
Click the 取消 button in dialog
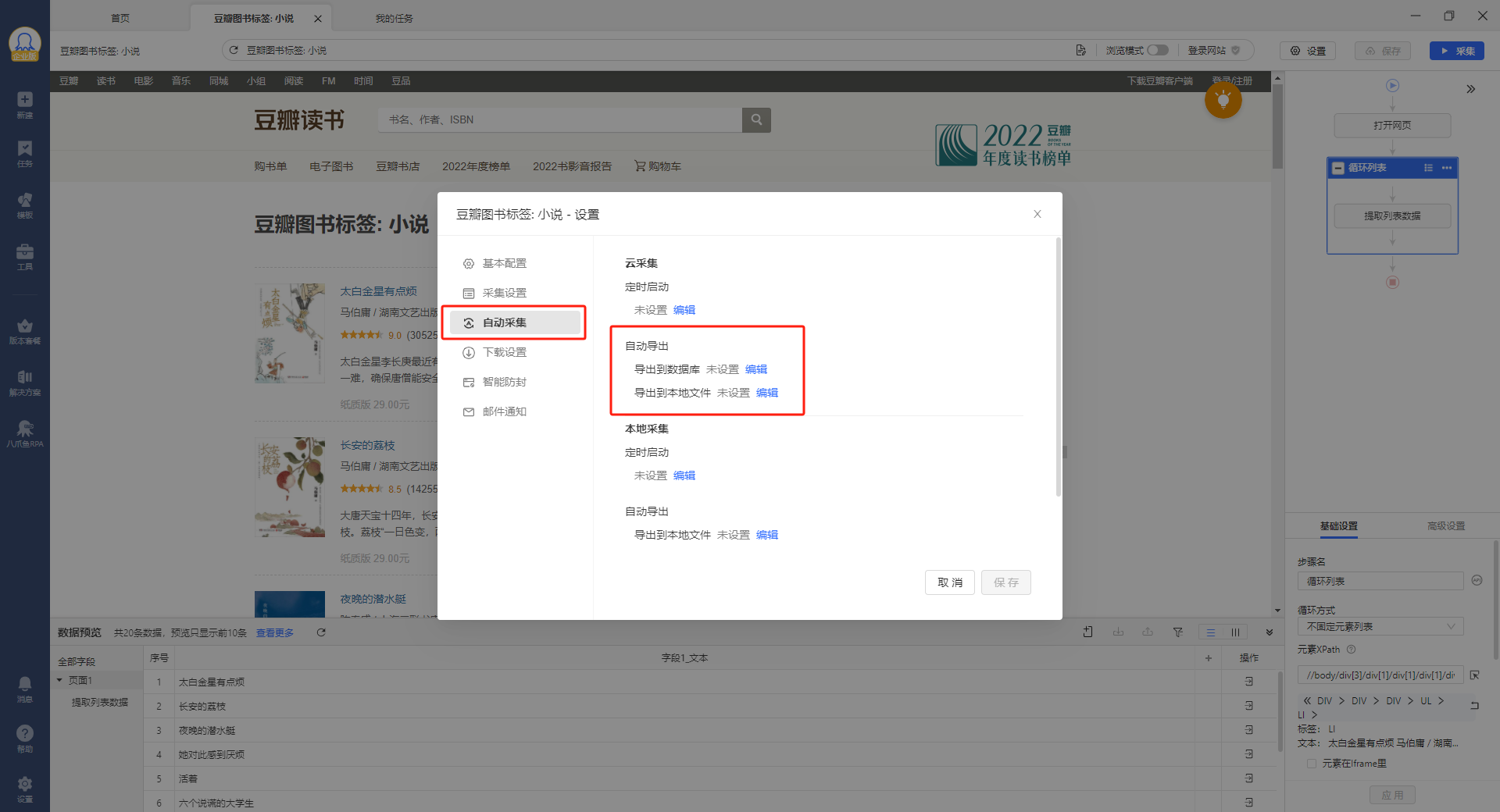(950, 582)
